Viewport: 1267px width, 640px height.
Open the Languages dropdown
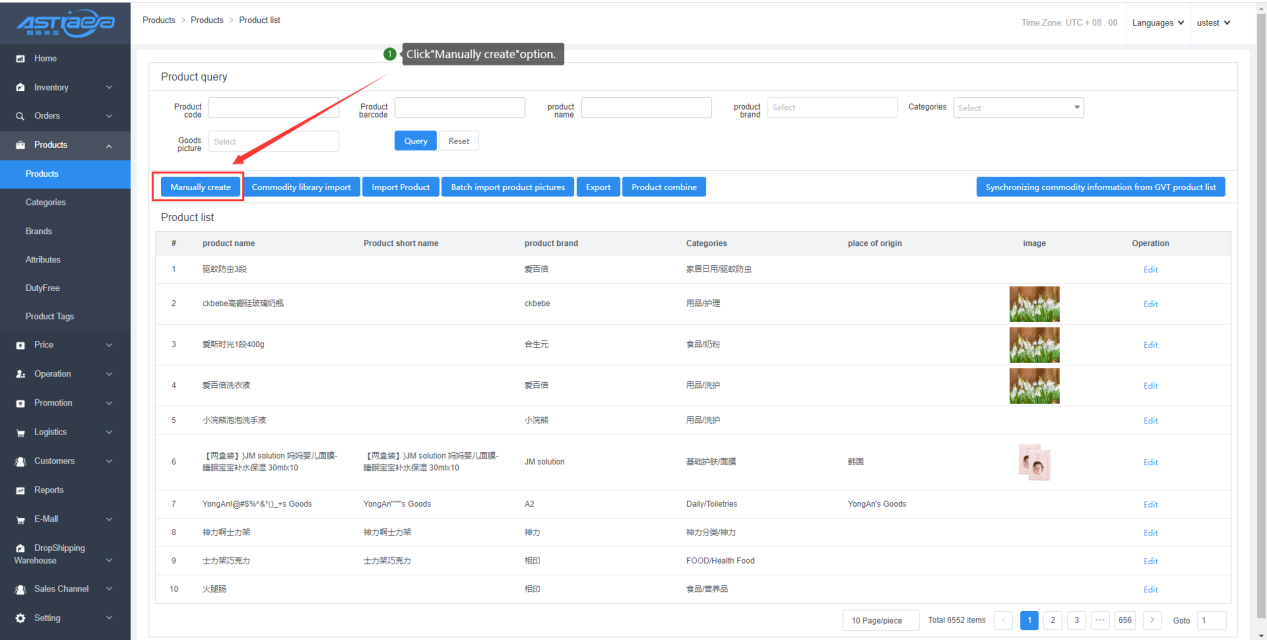point(1157,23)
